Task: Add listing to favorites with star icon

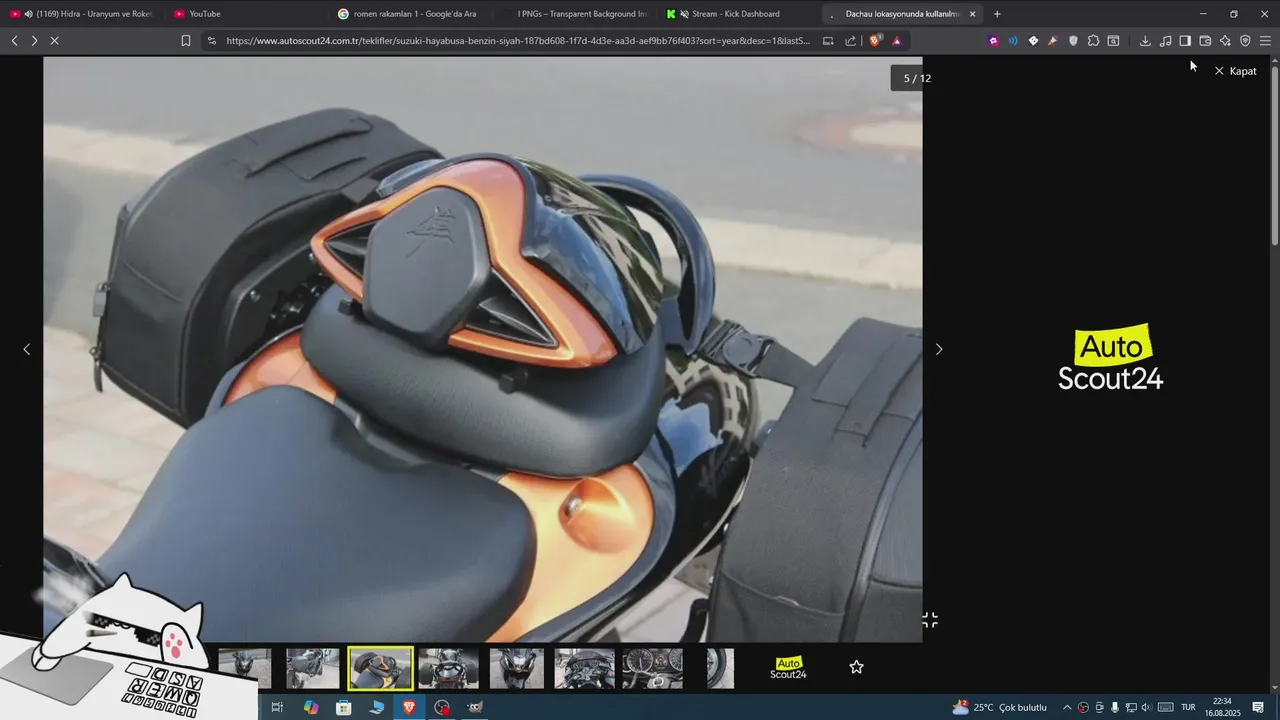Action: (856, 667)
